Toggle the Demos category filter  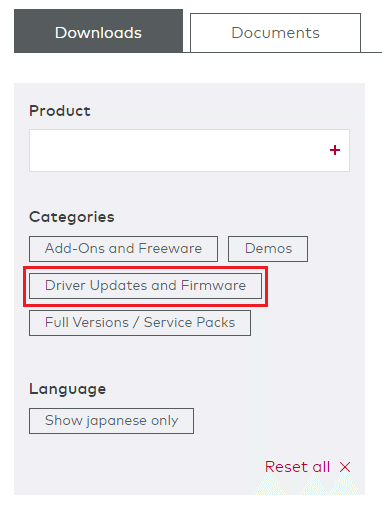click(268, 249)
